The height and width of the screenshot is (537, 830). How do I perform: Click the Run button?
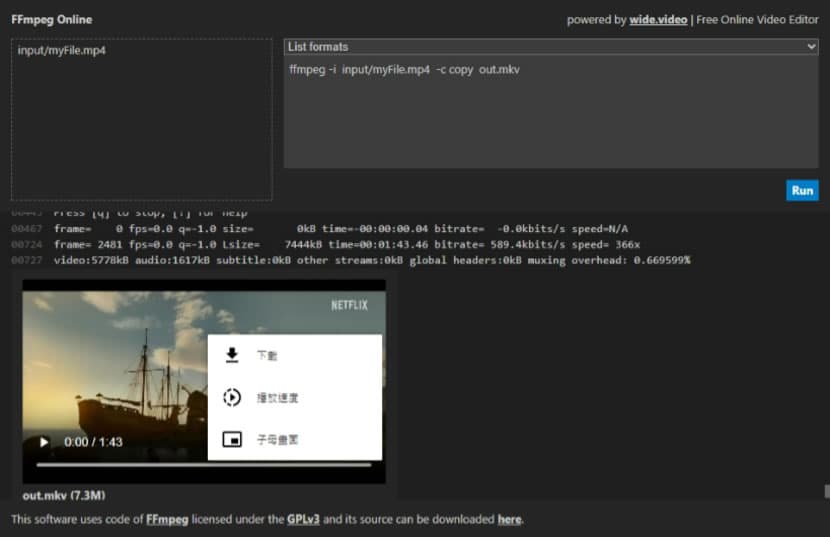coord(802,190)
